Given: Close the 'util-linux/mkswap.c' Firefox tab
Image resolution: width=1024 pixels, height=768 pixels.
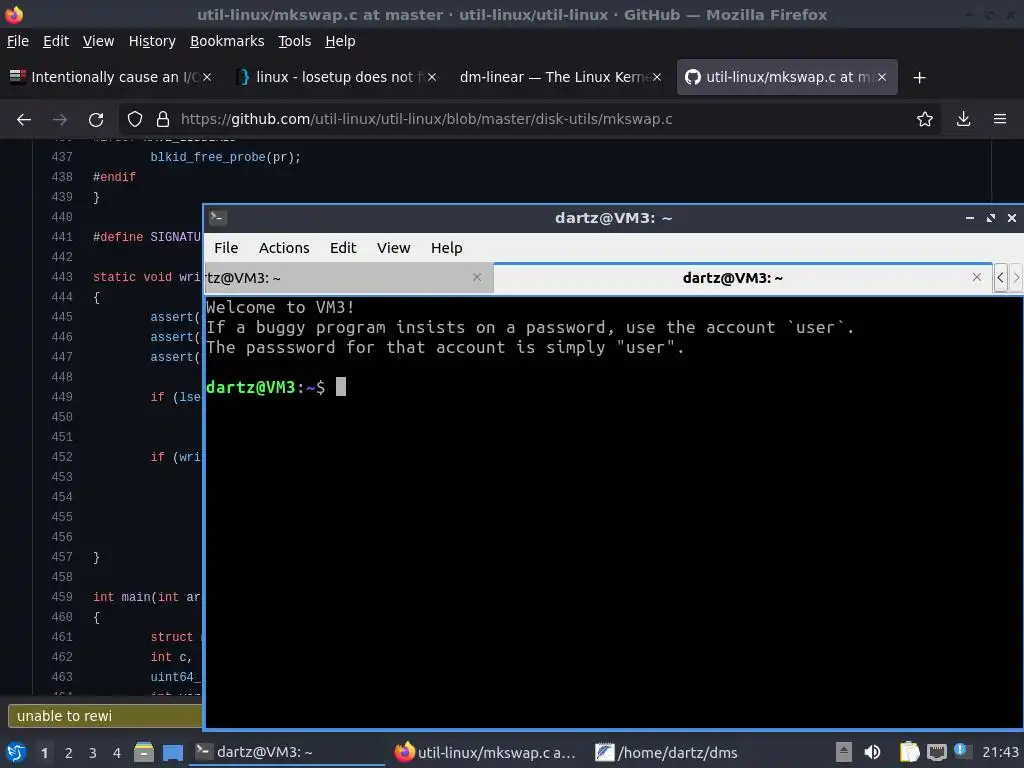Looking at the screenshot, I should 882,77.
